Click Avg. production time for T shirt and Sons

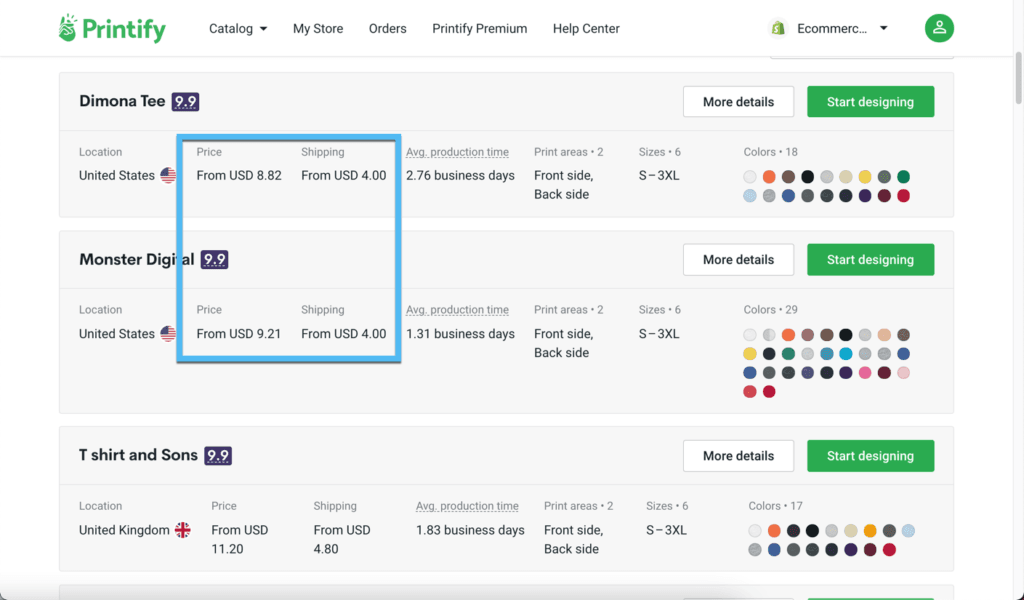click(467, 506)
